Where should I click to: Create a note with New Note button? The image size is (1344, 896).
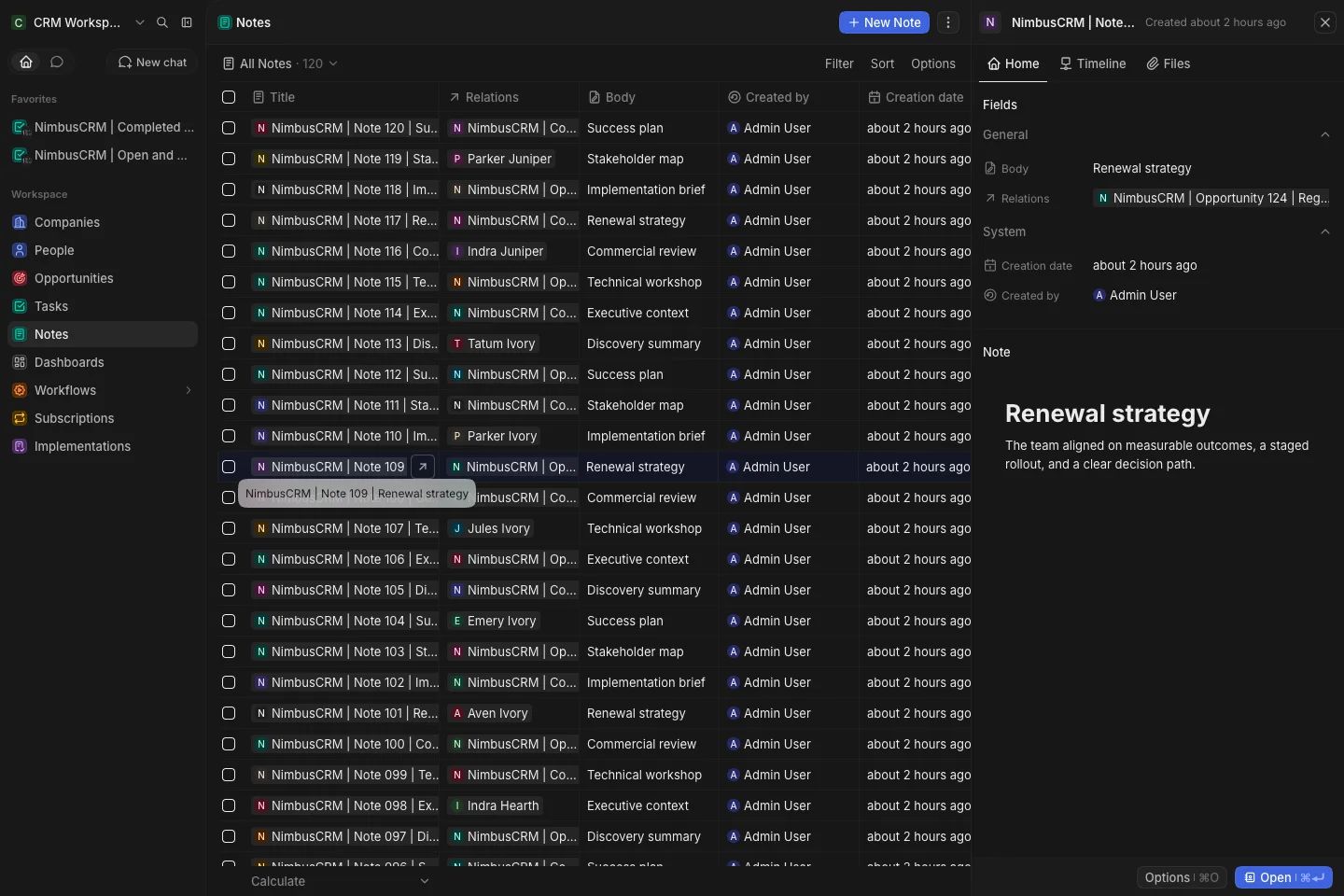click(884, 22)
